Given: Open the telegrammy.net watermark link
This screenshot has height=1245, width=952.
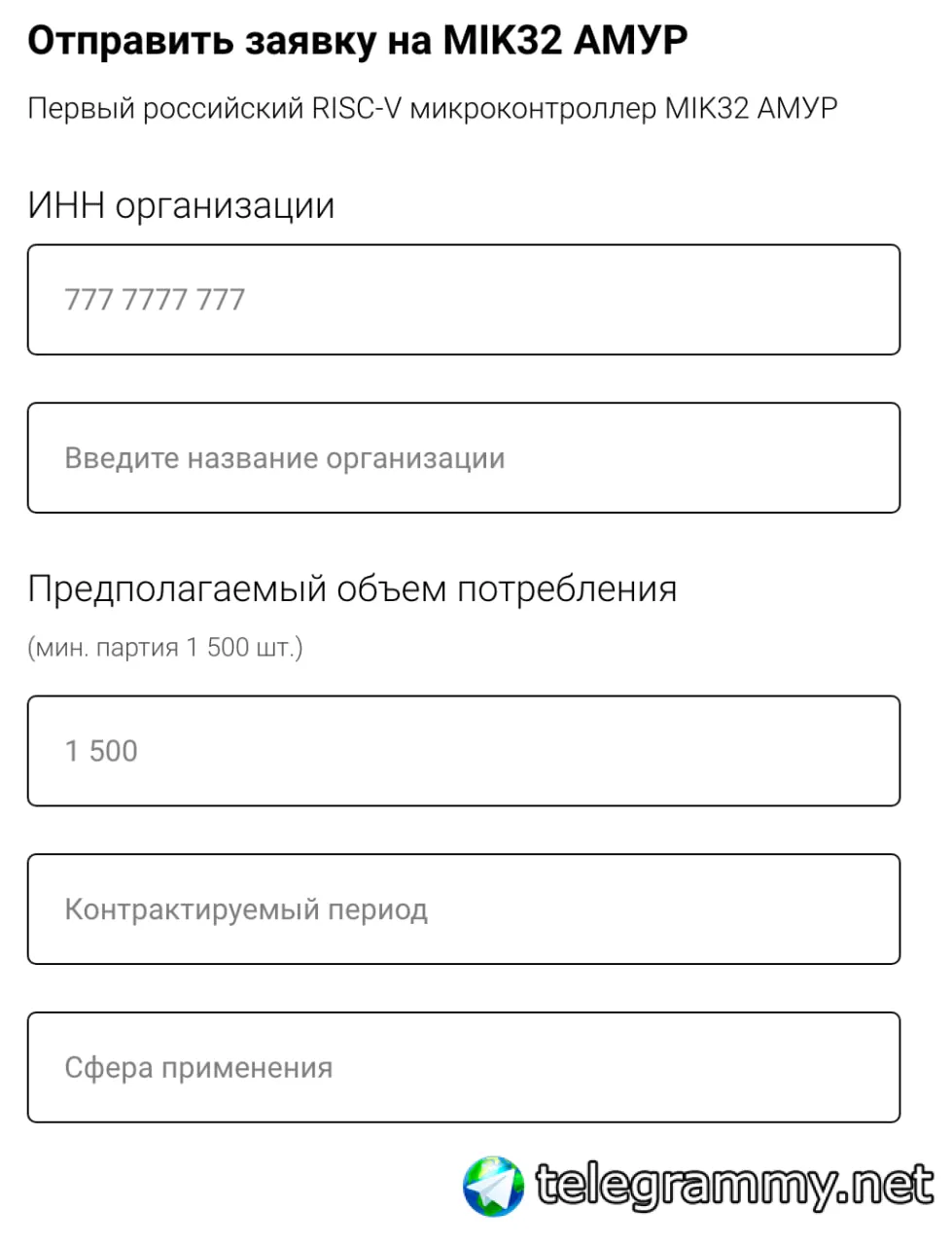Looking at the screenshot, I should tap(734, 1186).
